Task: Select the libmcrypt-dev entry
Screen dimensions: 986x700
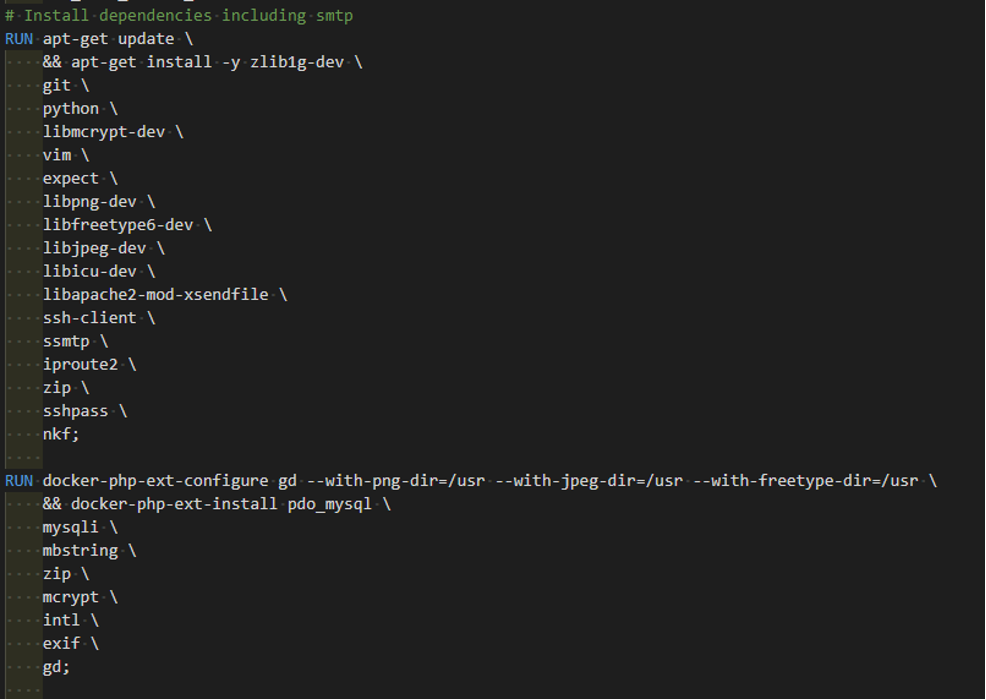Action: tap(104, 132)
